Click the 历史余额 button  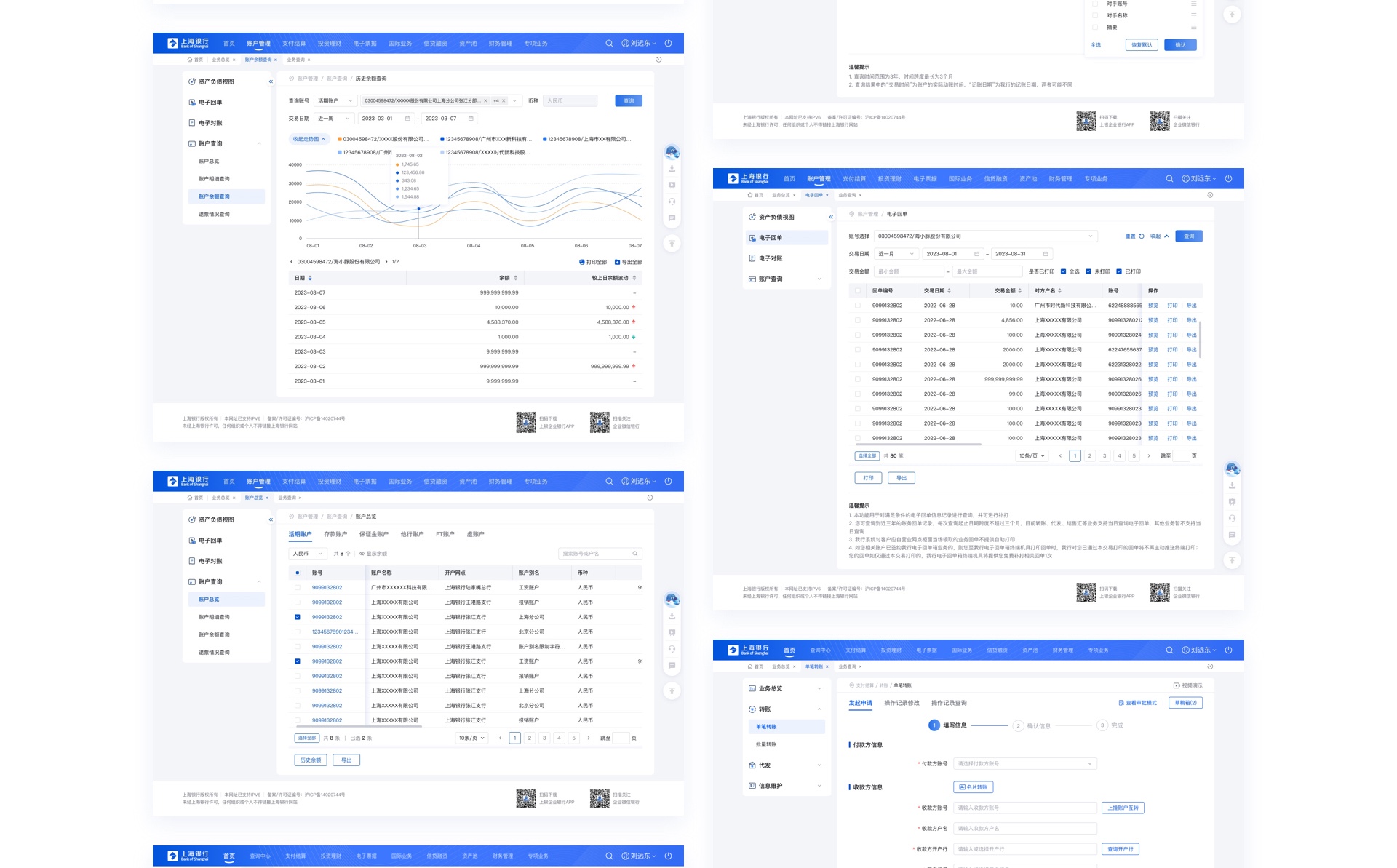click(x=311, y=760)
